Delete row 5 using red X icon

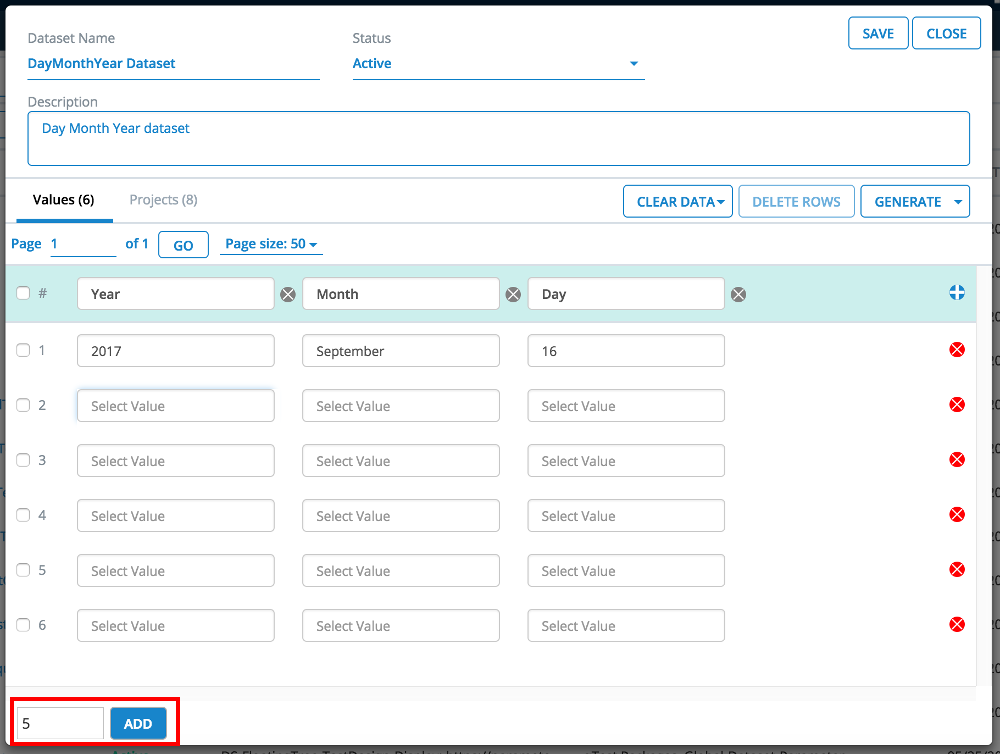click(x=957, y=570)
